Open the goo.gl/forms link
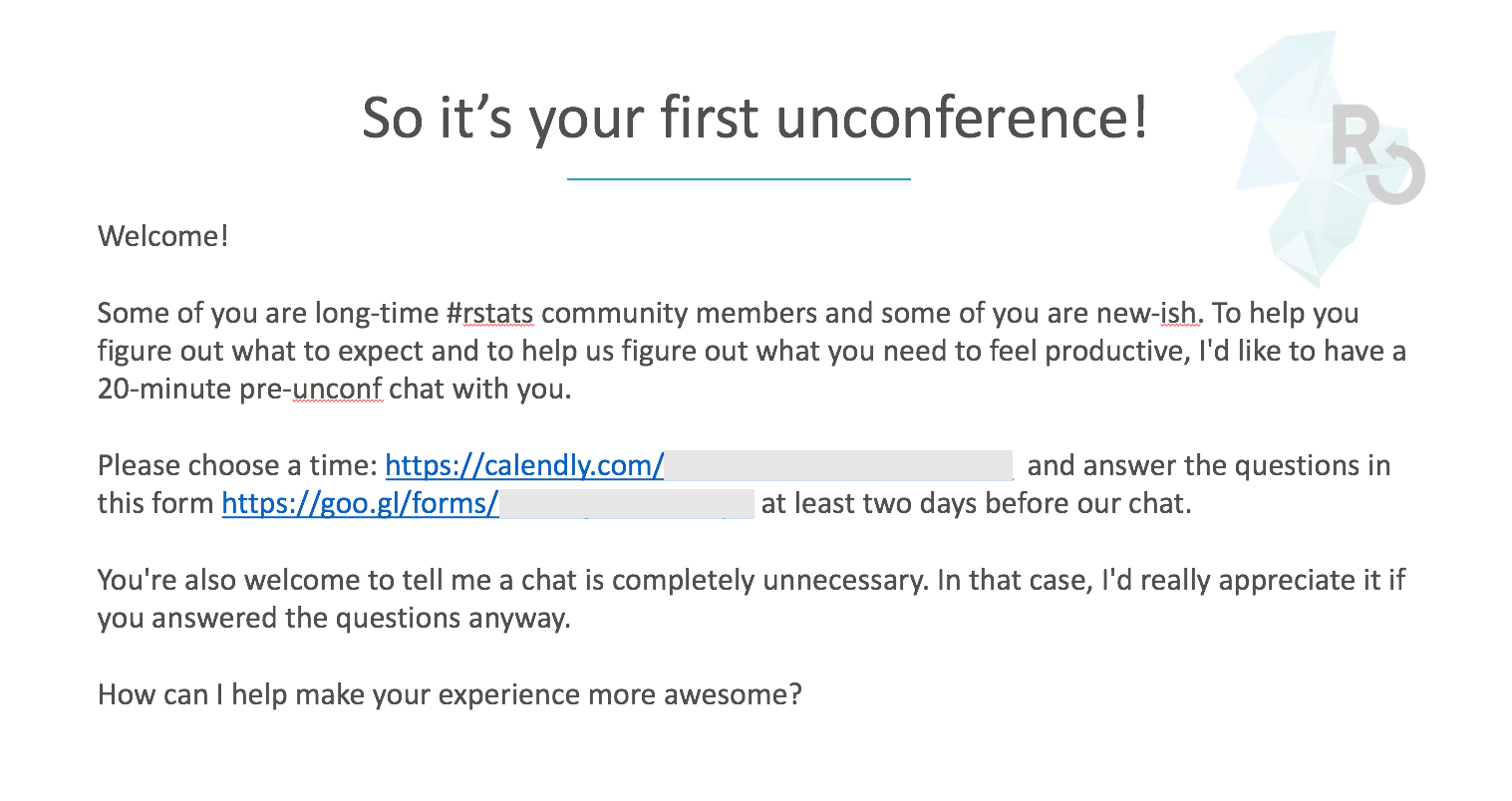 [x=360, y=504]
